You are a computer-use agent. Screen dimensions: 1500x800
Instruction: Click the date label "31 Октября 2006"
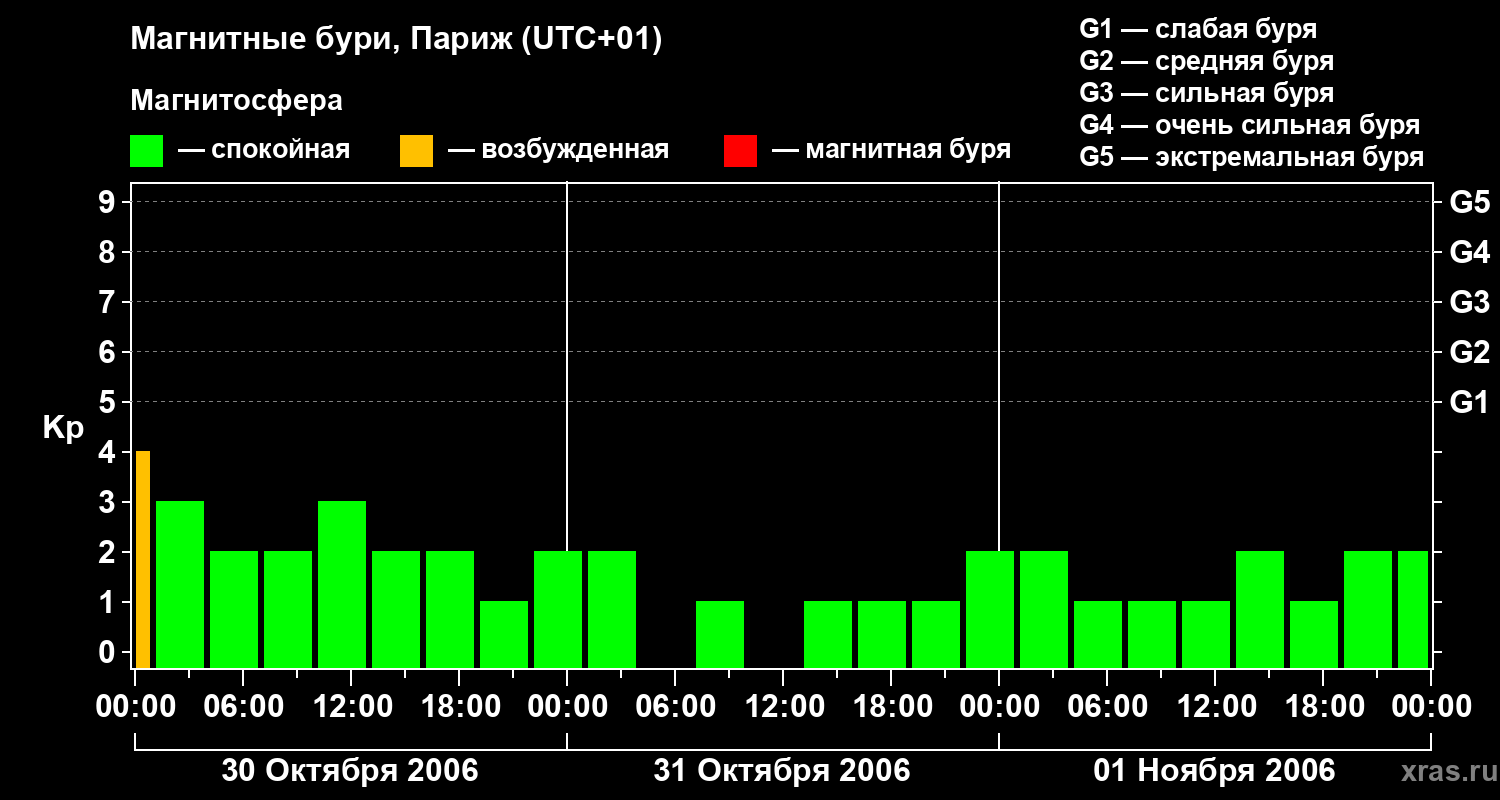click(782, 770)
